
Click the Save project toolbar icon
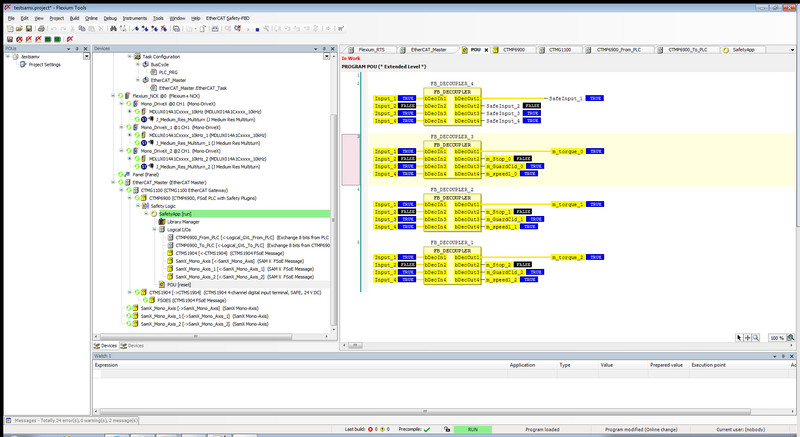tap(30, 27)
